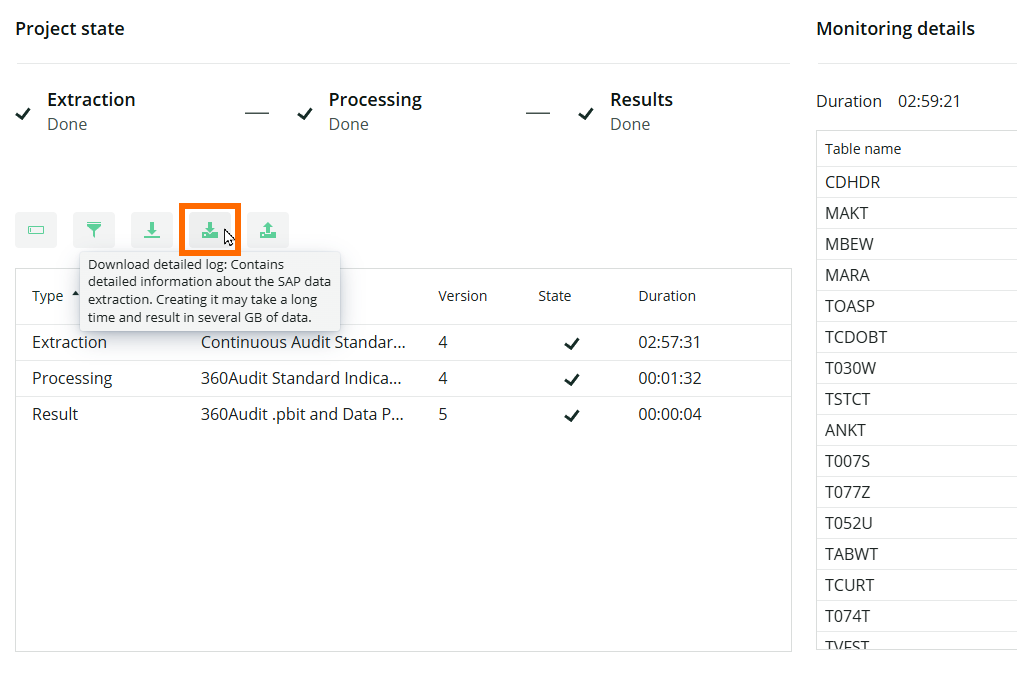Click the simple download icon in the toolbar
The height and width of the screenshot is (673, 1017).
(x=152, y=230)
